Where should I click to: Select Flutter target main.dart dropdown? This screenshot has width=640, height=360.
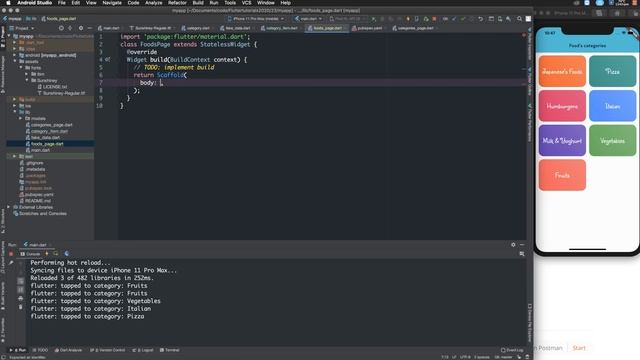pos(309,19)
